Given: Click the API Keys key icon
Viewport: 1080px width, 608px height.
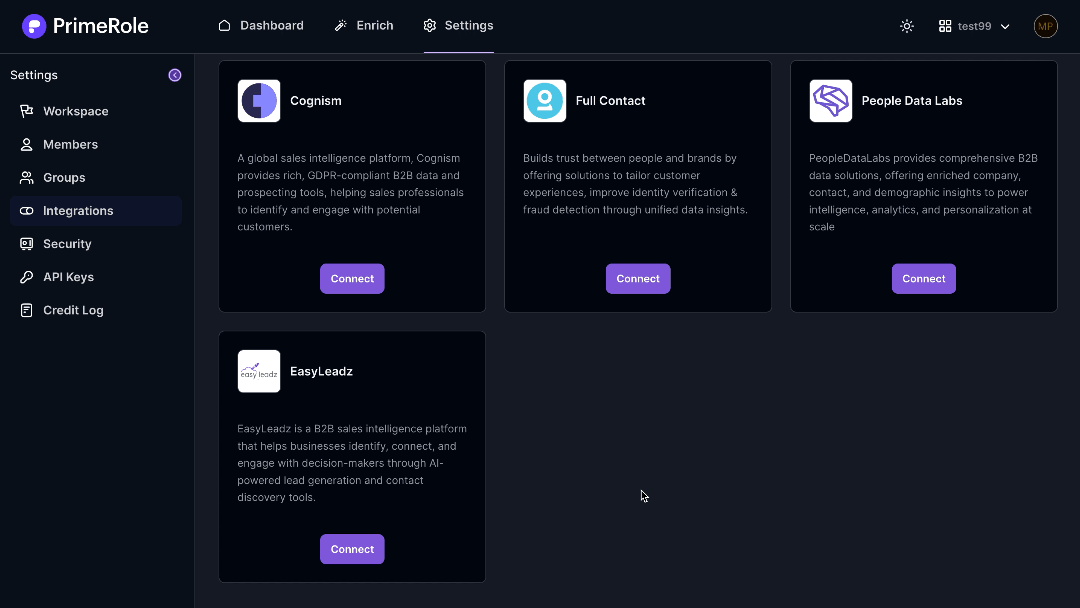Looking at the screenshot, I should (26, 277).
